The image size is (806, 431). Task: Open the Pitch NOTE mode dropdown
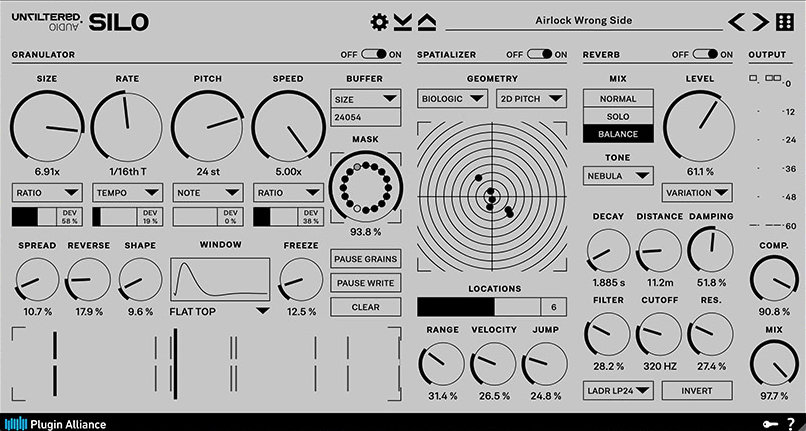pyautogui.click(x=208, y=193)
